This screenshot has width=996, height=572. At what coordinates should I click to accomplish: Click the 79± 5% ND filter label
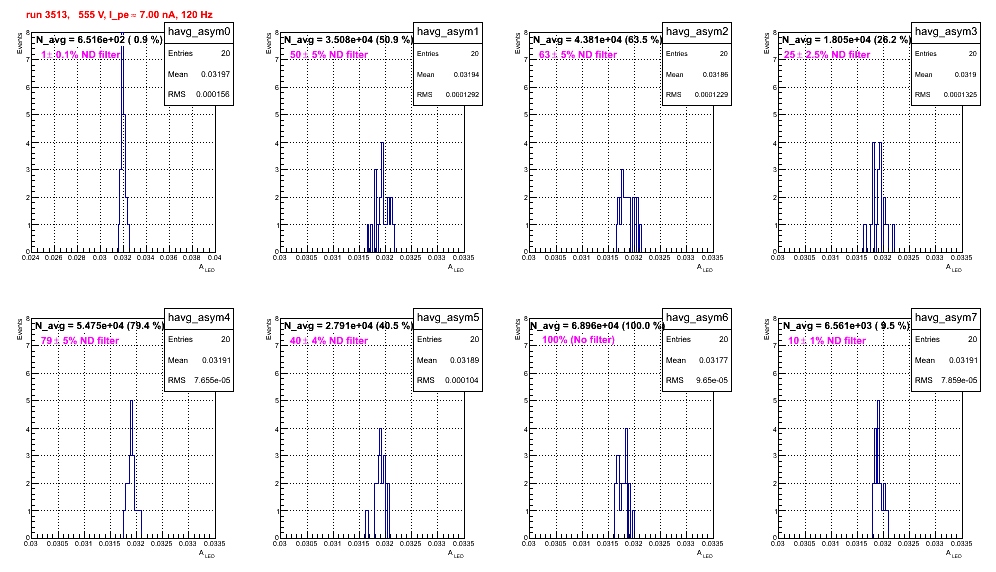80,341
